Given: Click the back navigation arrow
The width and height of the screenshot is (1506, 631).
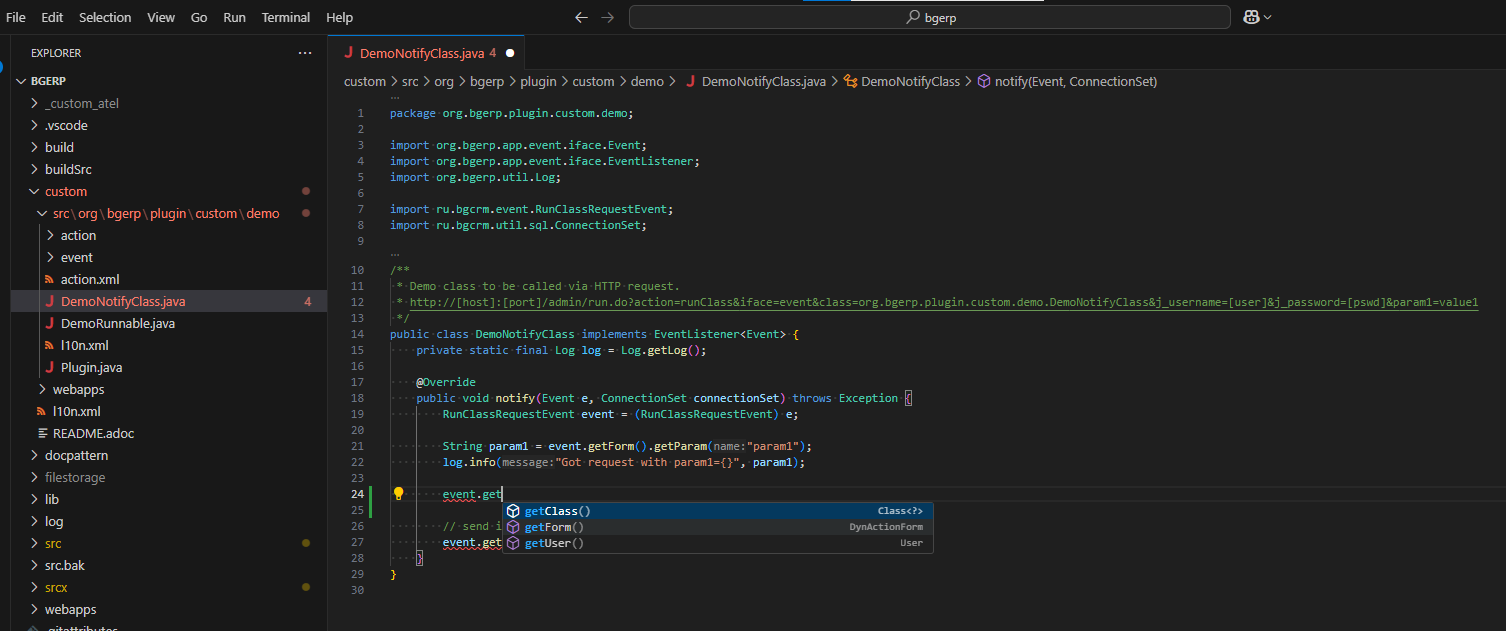Looking at the screenshot, I should 583,17.
